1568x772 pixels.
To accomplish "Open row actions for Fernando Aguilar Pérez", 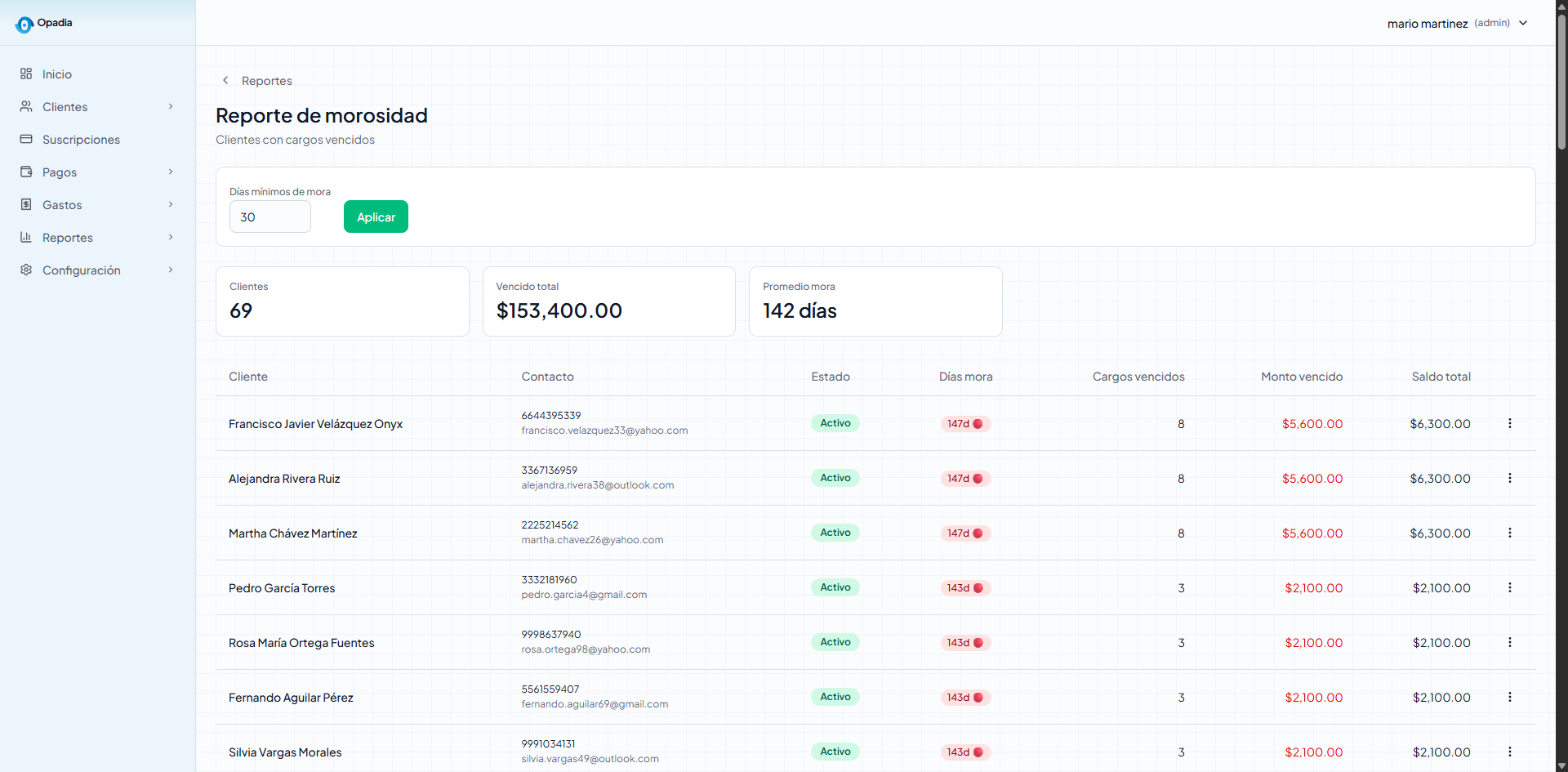I will [1509, 697].
